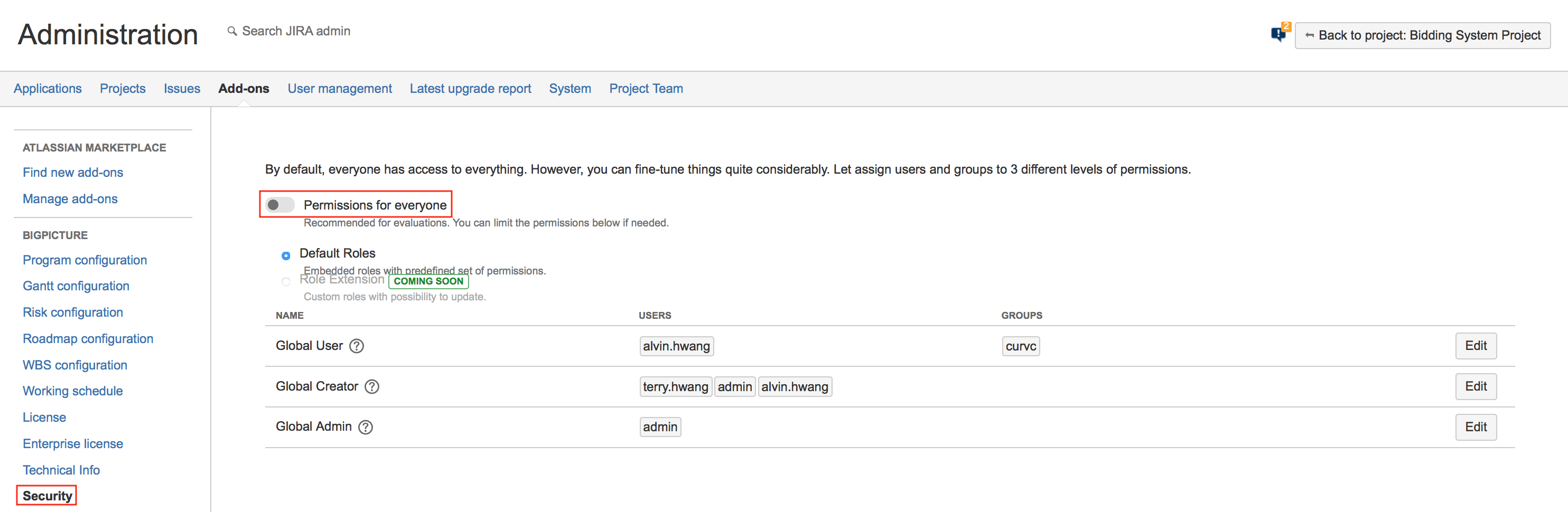The width and height of the screenshot is (1568, 512).
Task: Click the terry.hwang user tag
Action: click(676, 387)
